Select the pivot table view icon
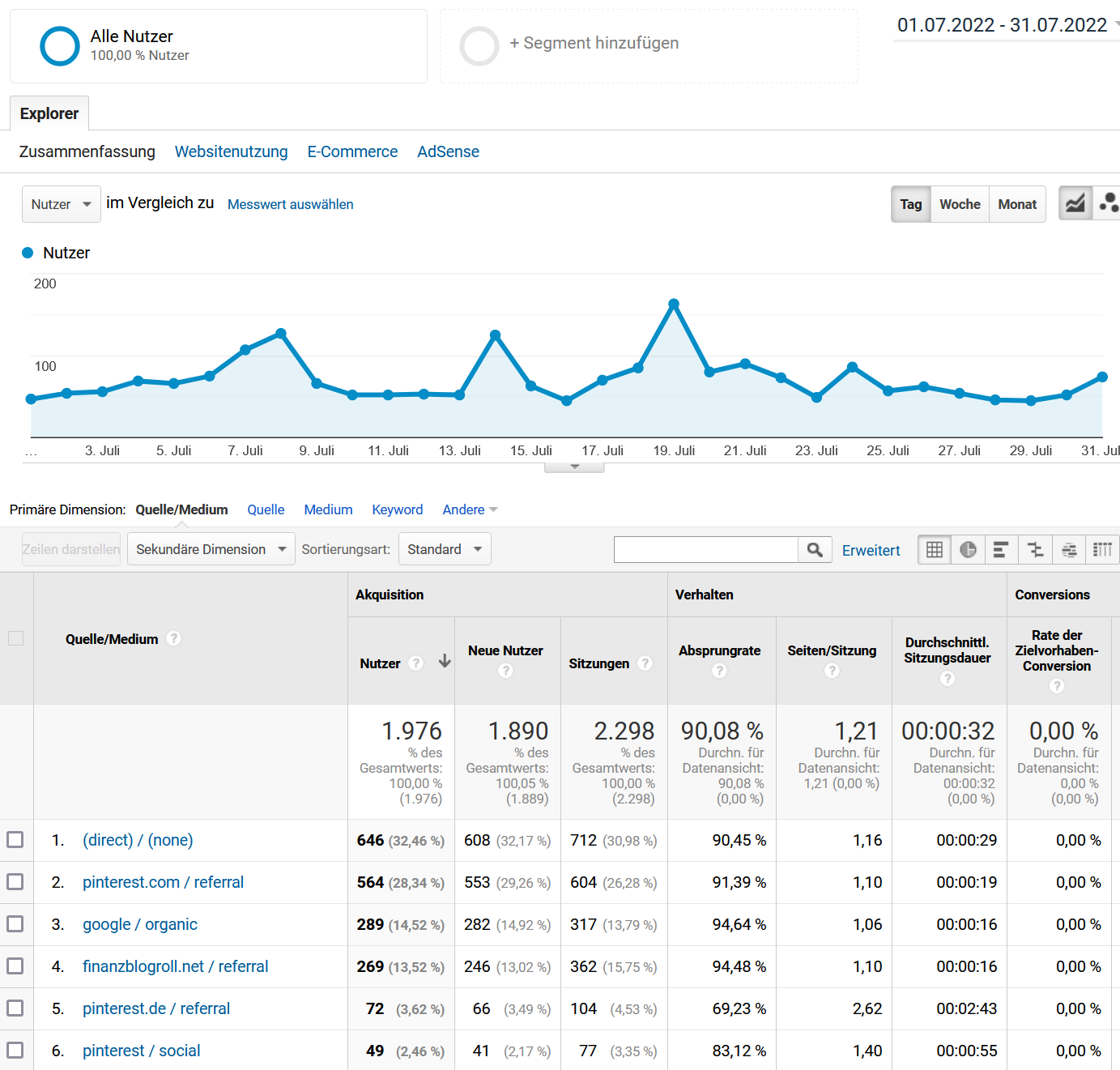This screenshot has height=1070, width=1120. (1102, 550)
